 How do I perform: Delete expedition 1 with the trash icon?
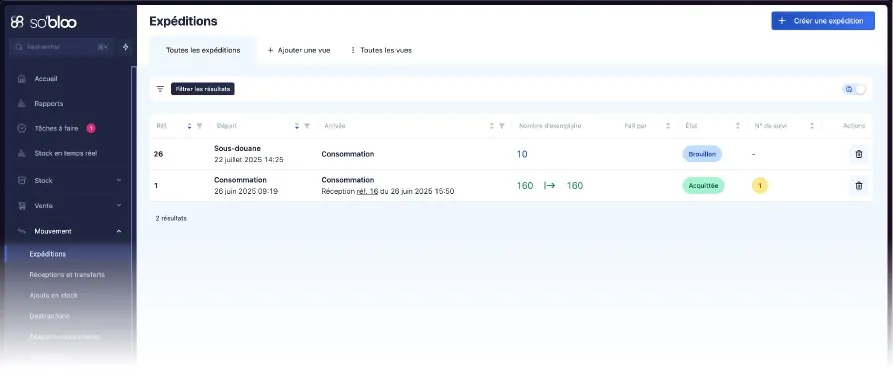pyautogui.click(x=859, y=186)
